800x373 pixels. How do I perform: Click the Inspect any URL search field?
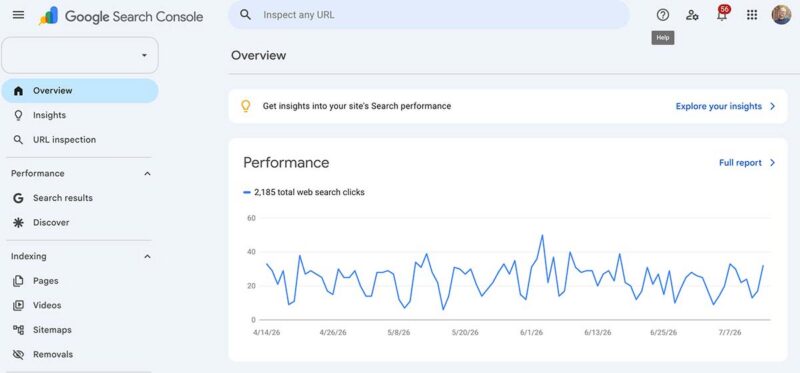point(429,15)
